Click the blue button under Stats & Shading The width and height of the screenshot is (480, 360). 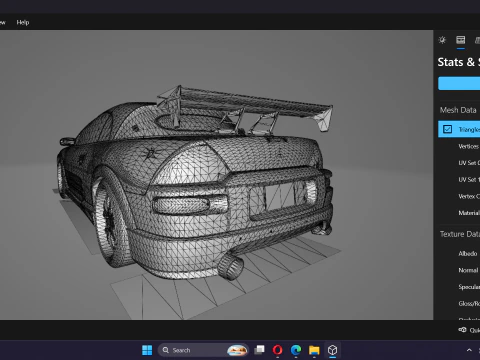[x=459, y=83]
